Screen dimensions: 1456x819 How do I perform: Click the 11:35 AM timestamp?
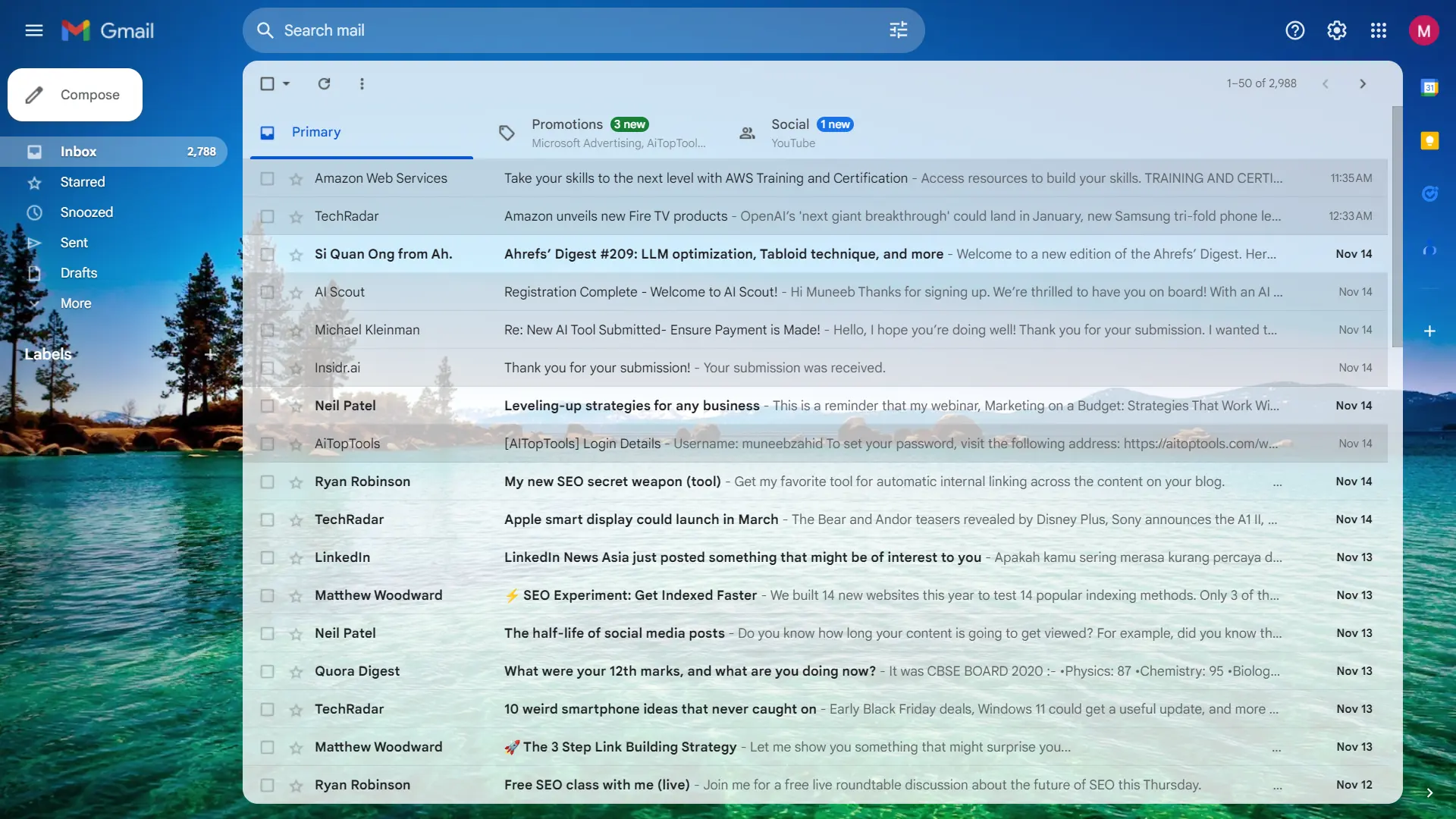tap(1351, 178)
